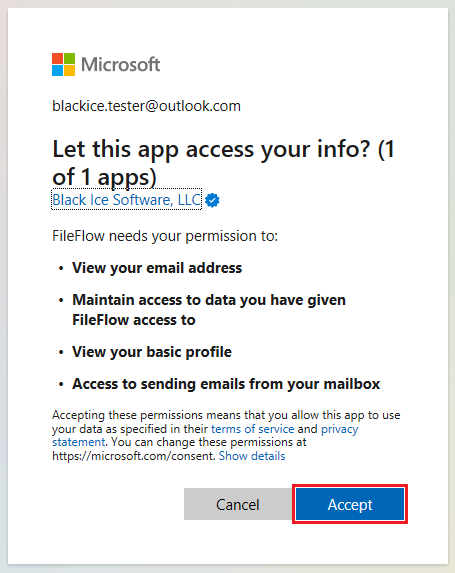The image size is (455, 573).
Task: Click the red square in Microsoft logo
Action: [57, 58]
